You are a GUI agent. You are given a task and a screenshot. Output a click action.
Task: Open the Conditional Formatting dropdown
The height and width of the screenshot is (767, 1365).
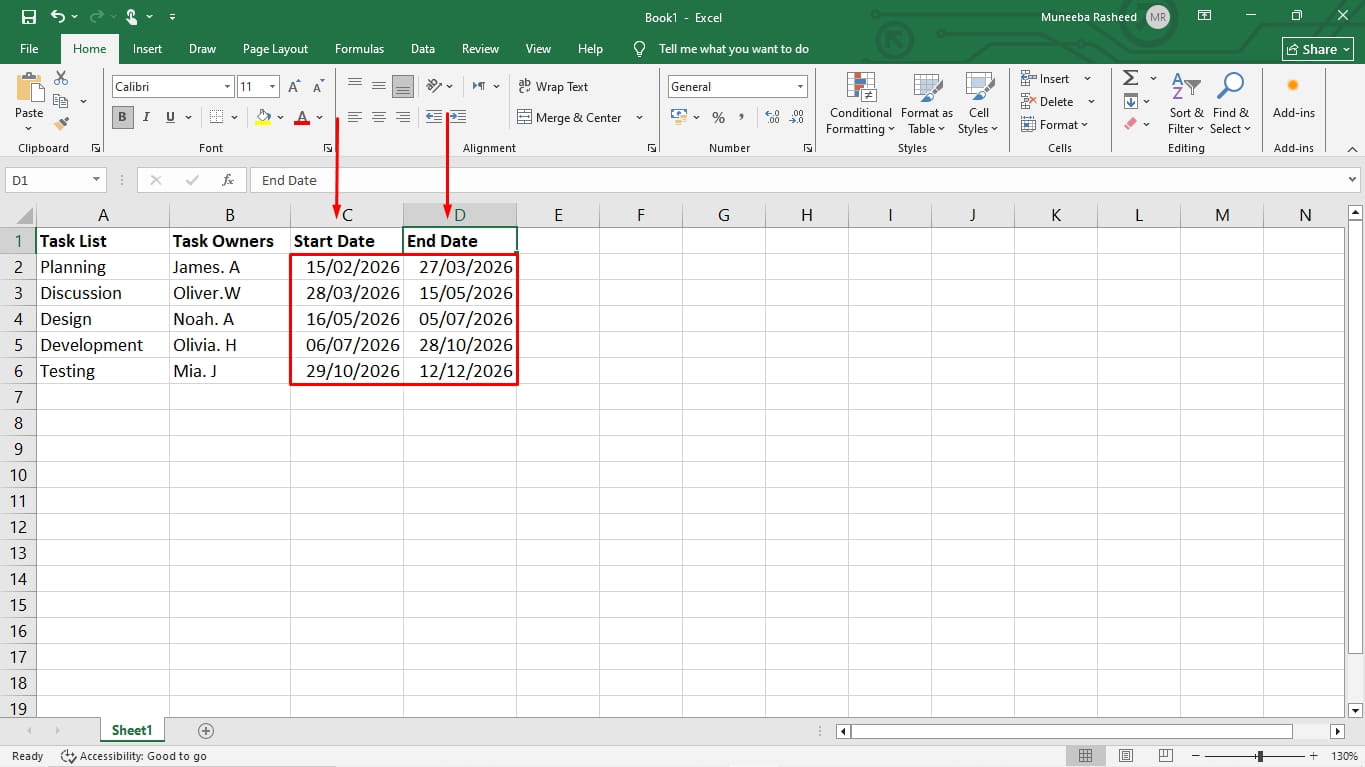coord(860,104)
